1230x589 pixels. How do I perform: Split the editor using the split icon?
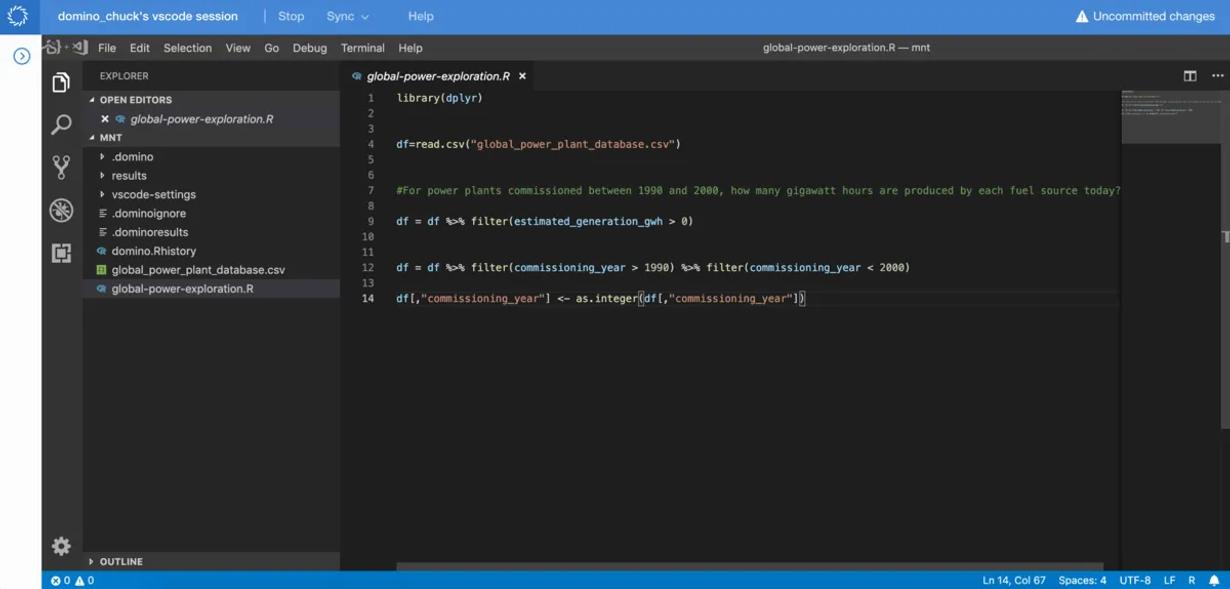pyautogui.click(x=1189, y=75)
